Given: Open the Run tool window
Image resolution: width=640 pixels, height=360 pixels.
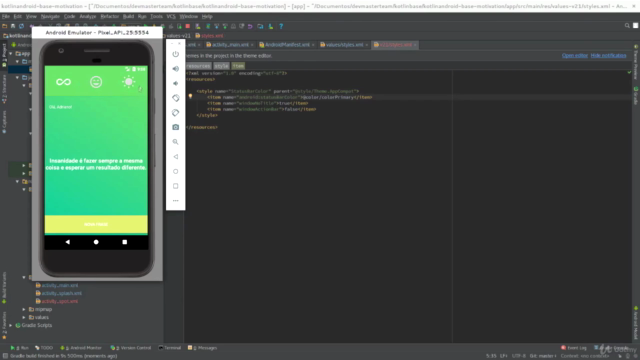Looking at the screenshot, I should click(x=20, y=348).
